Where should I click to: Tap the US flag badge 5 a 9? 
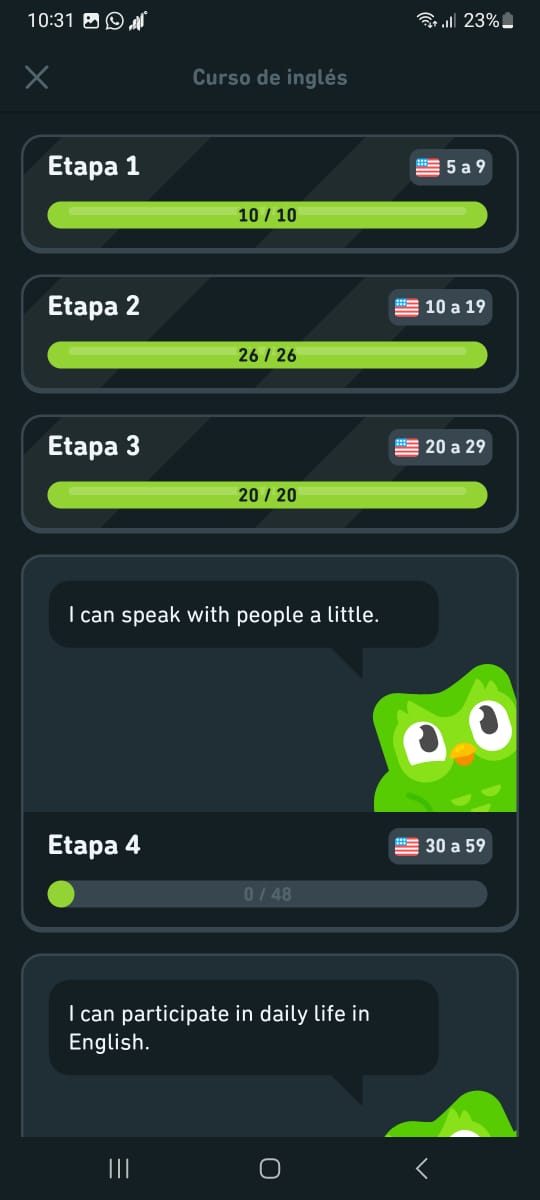[451, 167]
